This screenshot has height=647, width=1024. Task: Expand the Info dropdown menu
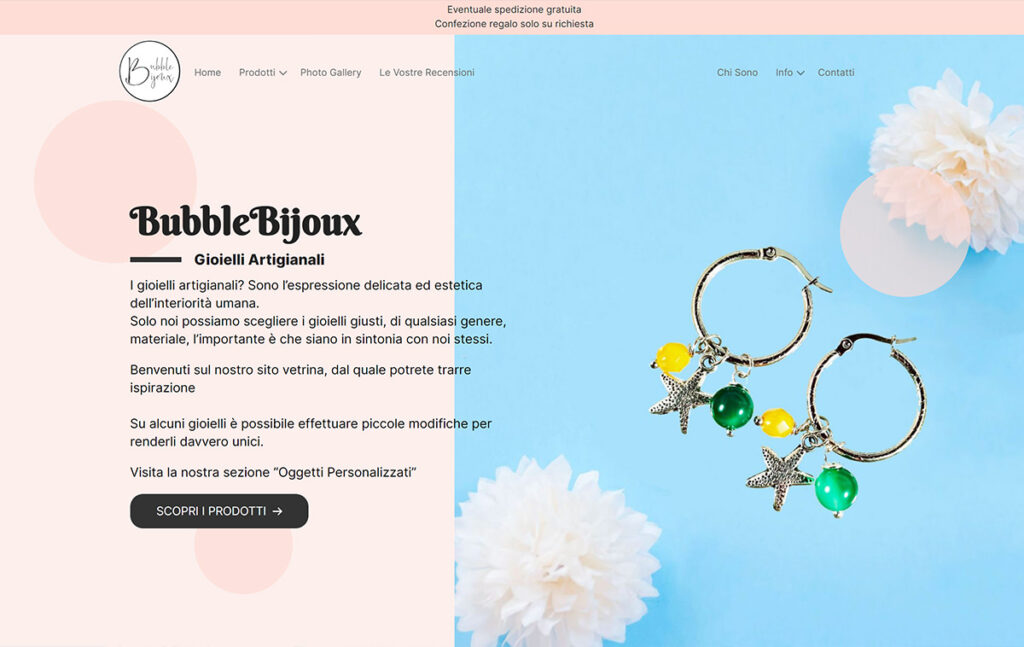(x=790, y=72)
